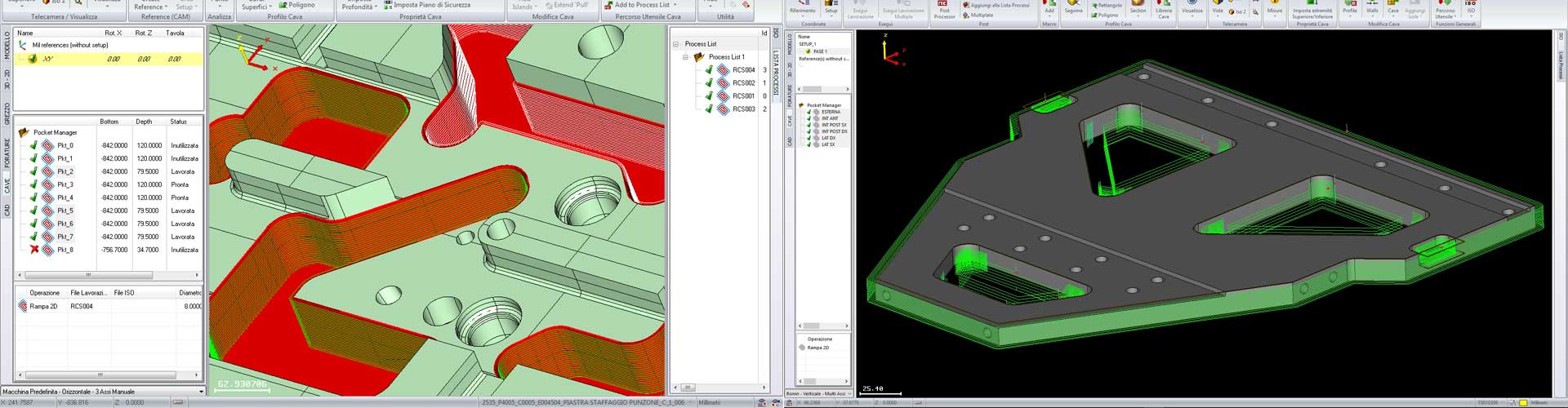The image size is (1568, 408).
Task: Switch to the CAD side tab, left window
Action: click(x=7, y=211)
